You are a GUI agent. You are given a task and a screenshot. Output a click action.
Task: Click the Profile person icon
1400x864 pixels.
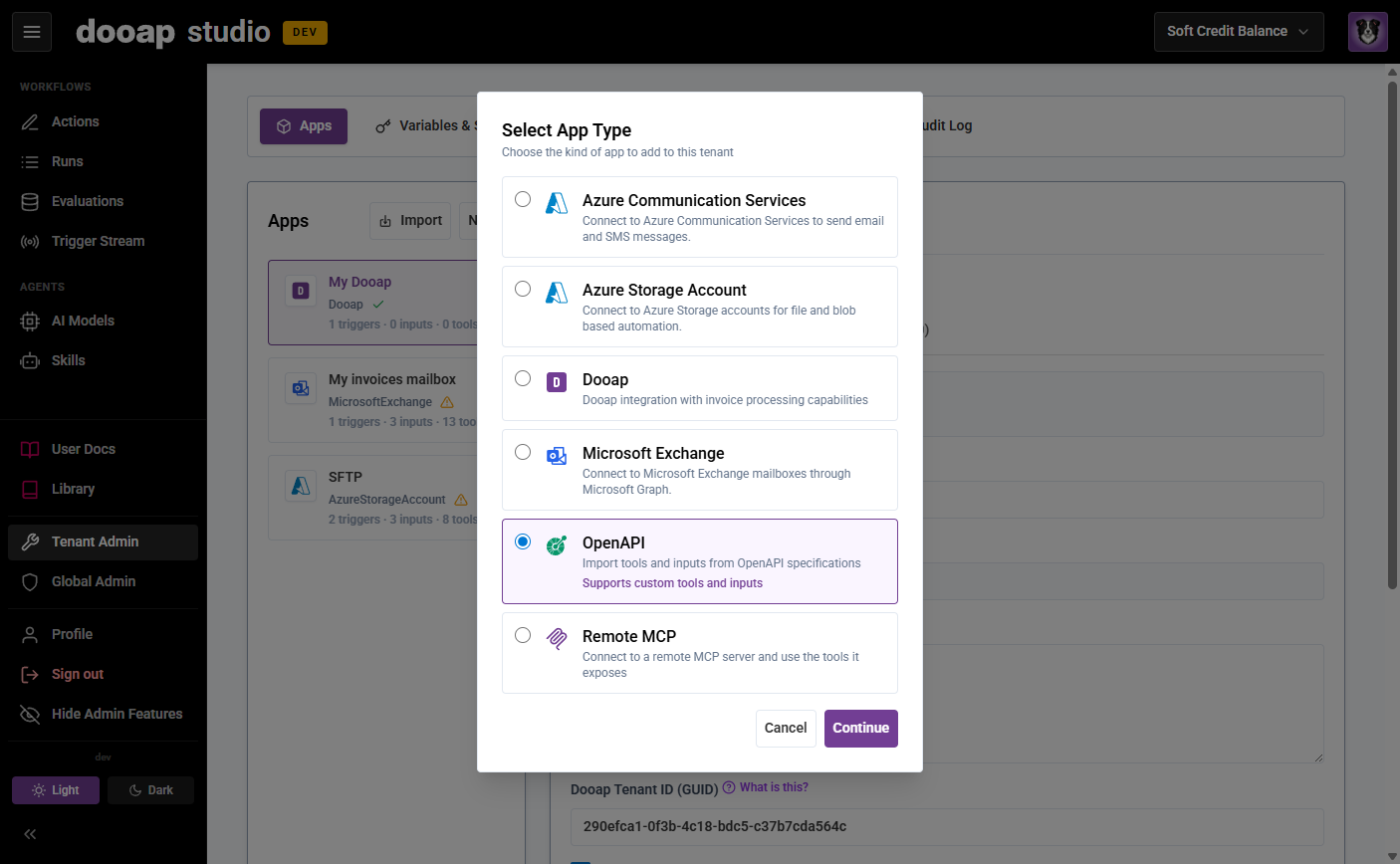point(30,634)
